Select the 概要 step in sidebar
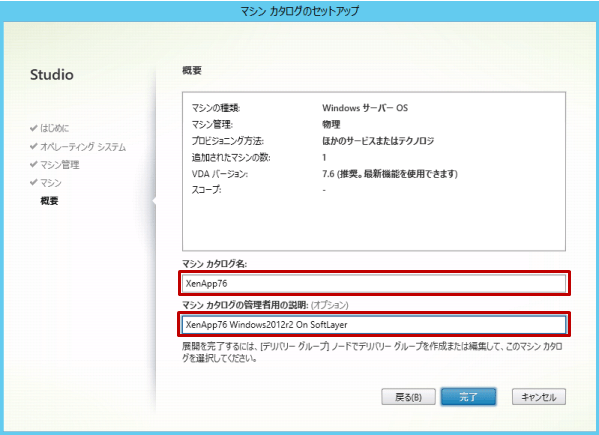The height and width of the screenshot is (435, 599). coord(49,201)
